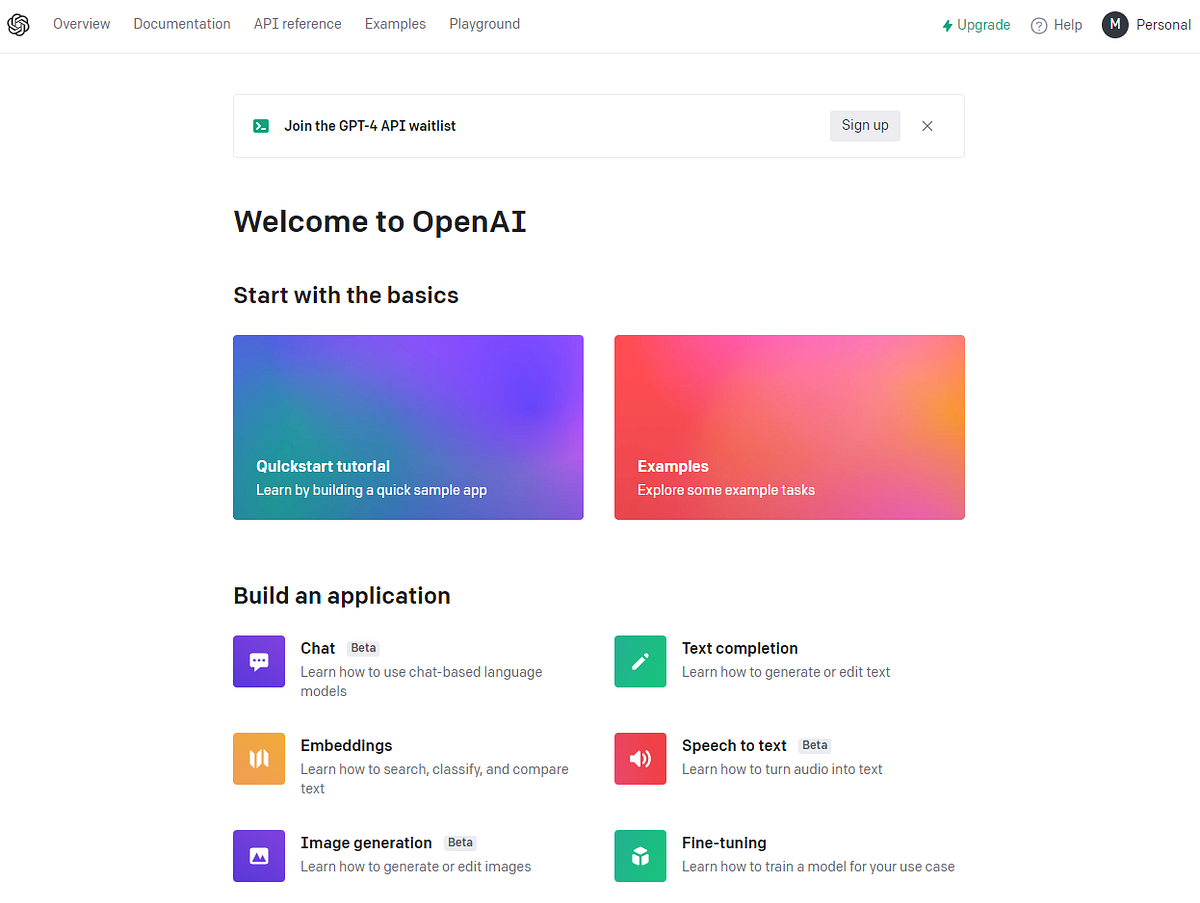
Task: Open the terminal icon in the waitlist banner
Action: point(261,126)
